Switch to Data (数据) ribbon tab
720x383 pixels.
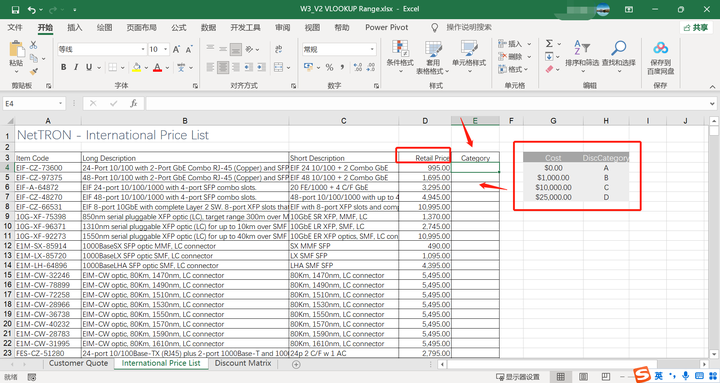tap(208, 28)
